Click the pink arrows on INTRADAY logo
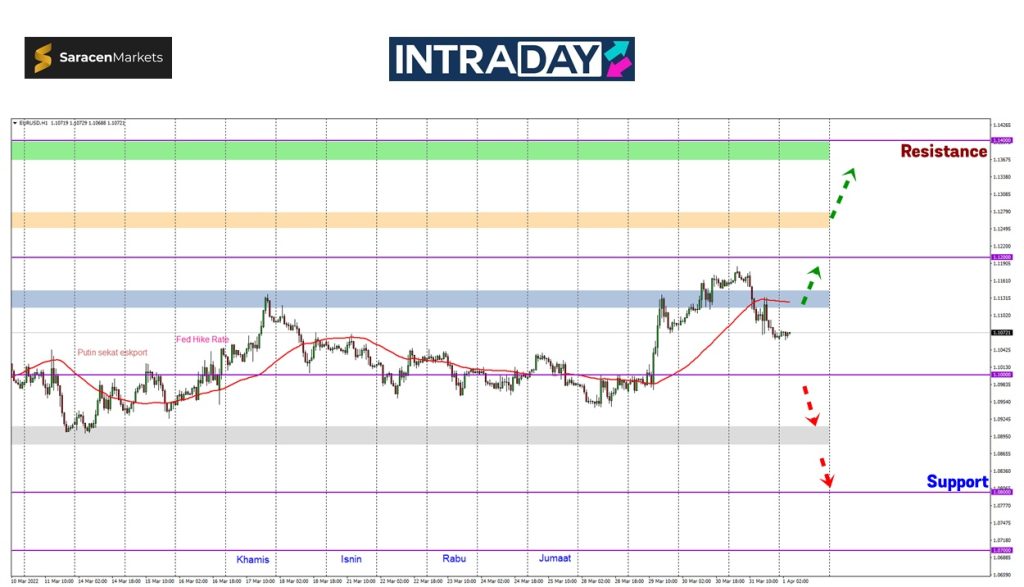1024x587 pixels. (x=617, y=59)
